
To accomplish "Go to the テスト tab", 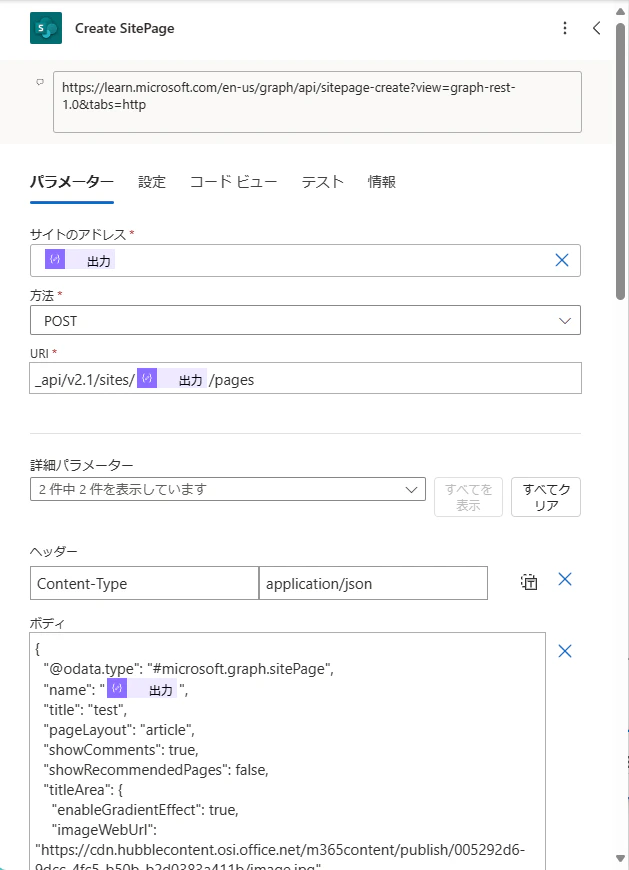I will [322, 182].
